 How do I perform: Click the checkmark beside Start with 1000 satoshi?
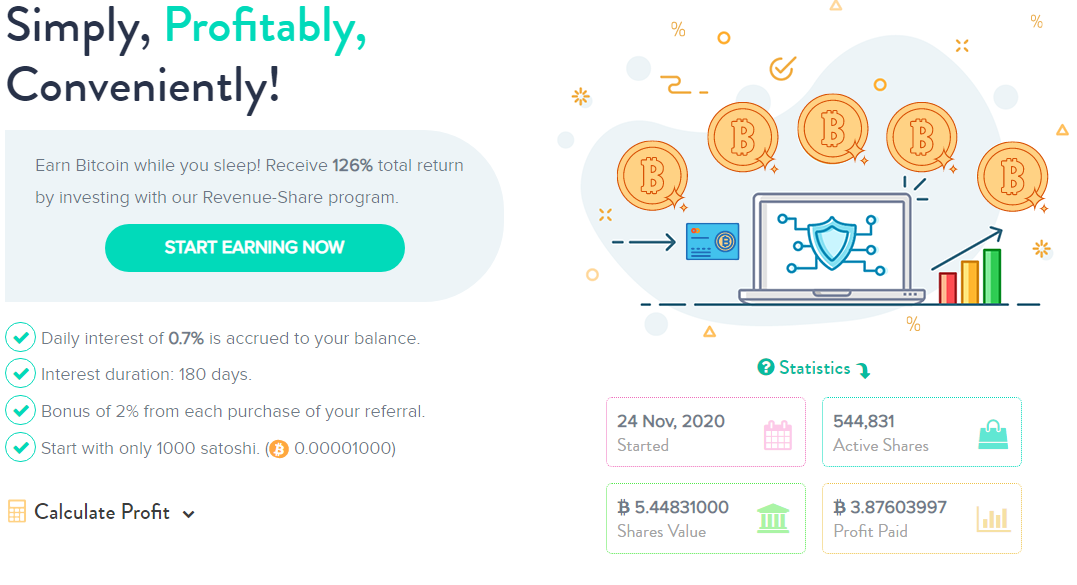tap(21, 448)
